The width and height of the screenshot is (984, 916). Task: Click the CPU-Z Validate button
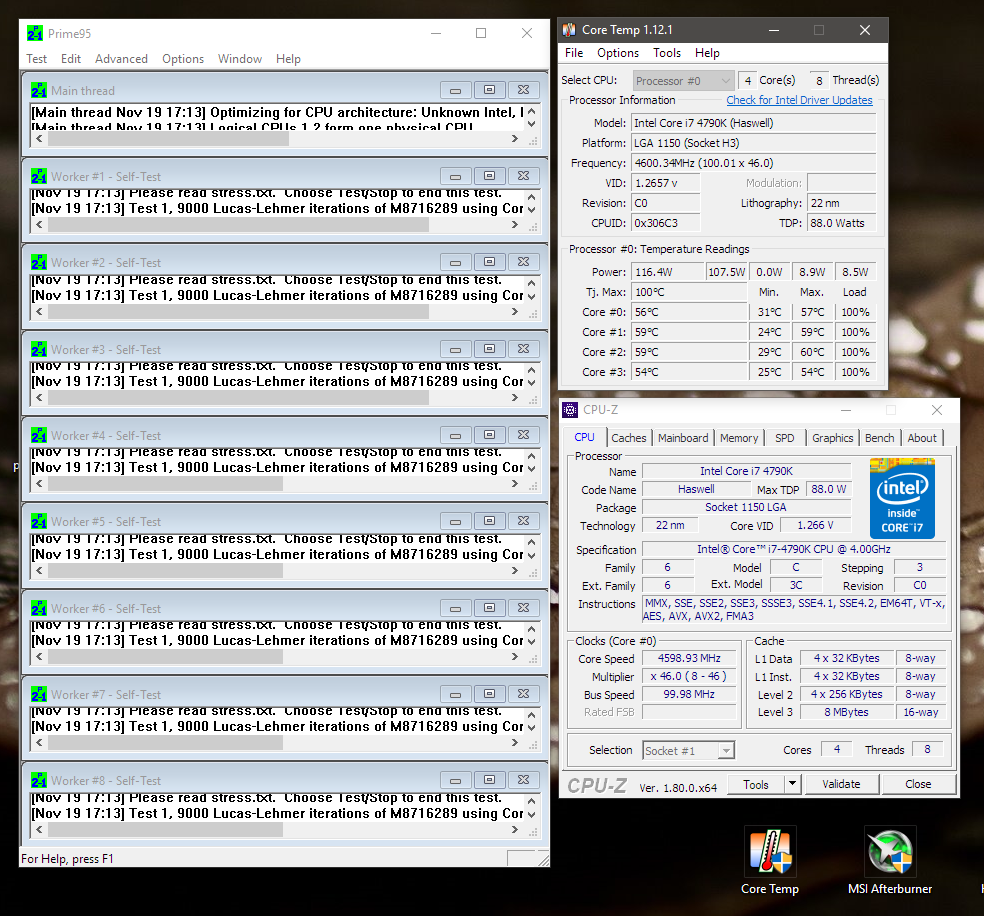click(841, 784)
